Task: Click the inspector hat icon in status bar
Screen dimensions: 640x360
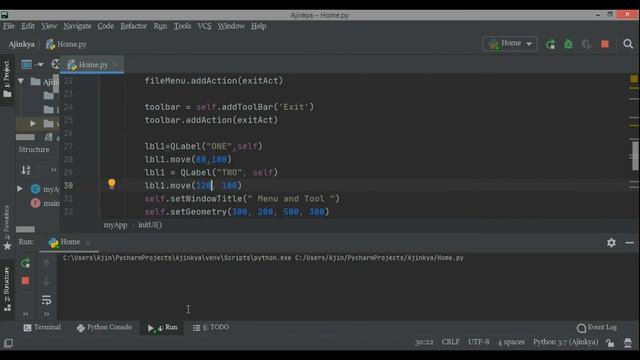Action: 628,343
